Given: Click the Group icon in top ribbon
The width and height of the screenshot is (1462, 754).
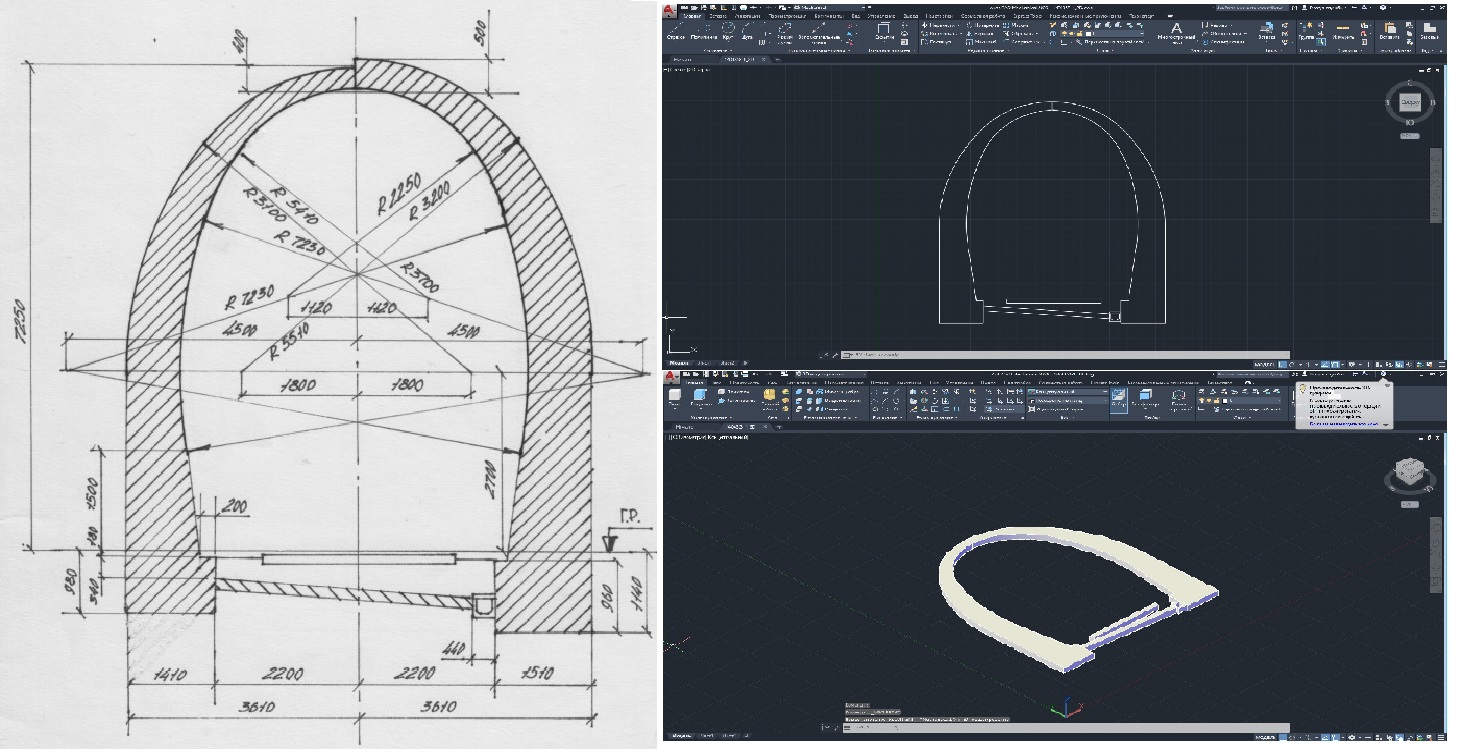Looking at the screenshot, I should (x=1306, y=31).
